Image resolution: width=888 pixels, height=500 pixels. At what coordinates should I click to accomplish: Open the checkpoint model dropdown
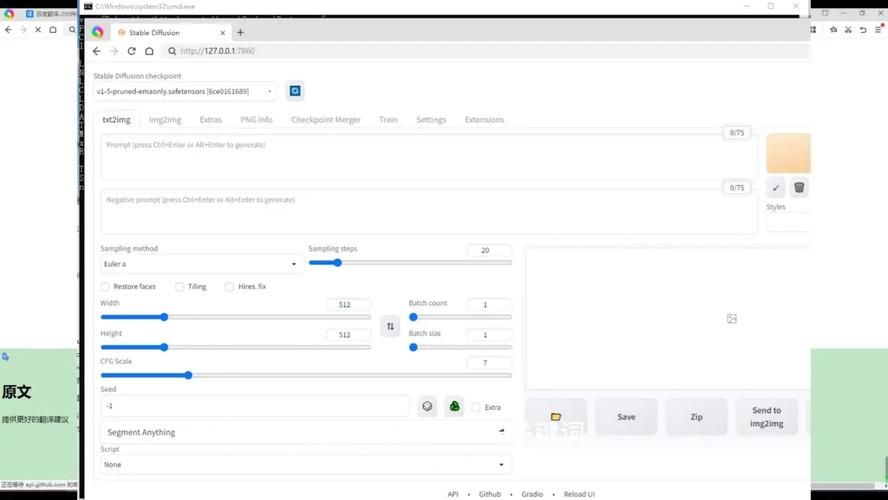coord(185,92)
